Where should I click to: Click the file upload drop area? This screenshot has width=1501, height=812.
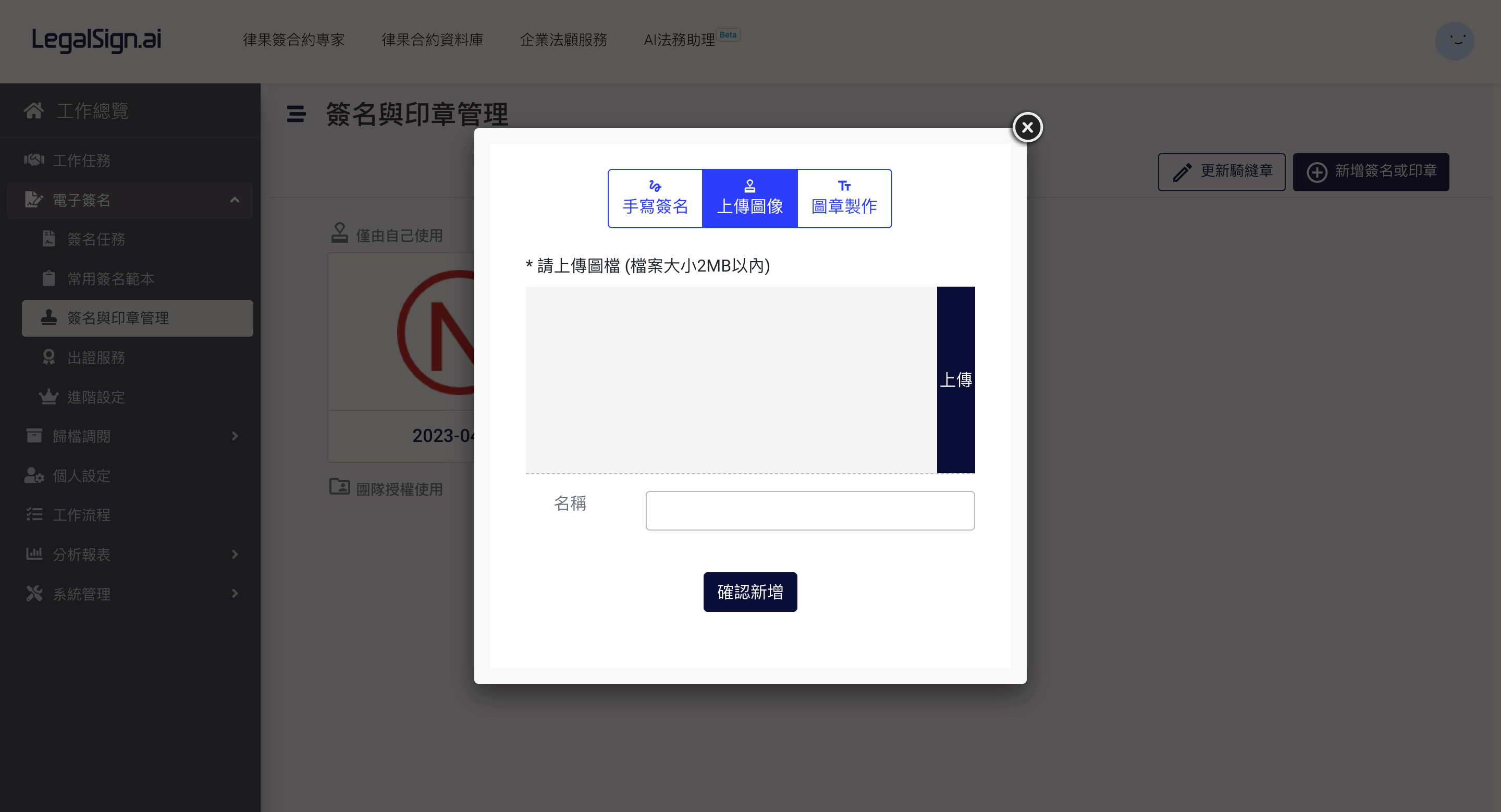(731, 380)
